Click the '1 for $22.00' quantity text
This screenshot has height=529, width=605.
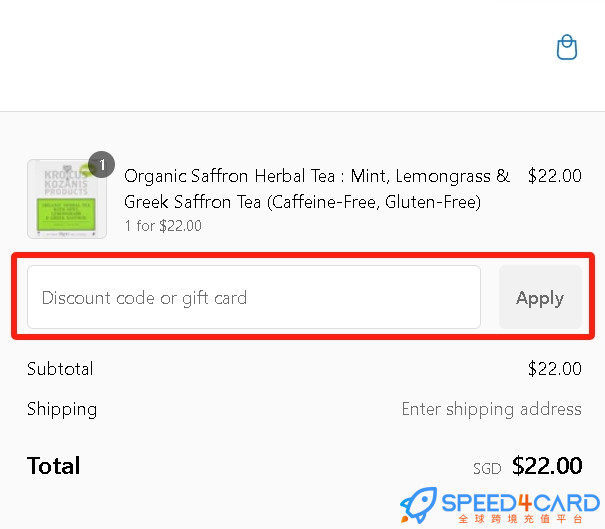click(x=163, y=226)
